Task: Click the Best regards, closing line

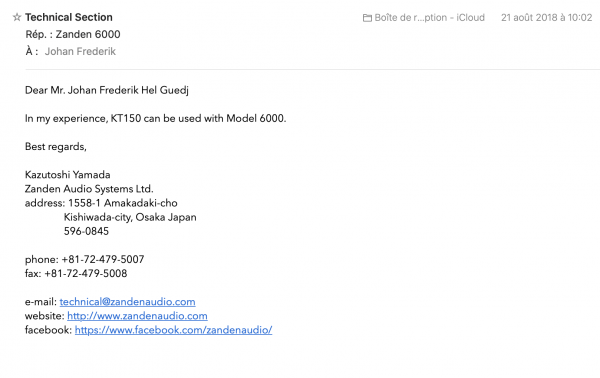Action: pyautogui.click(x=56, y=147)
